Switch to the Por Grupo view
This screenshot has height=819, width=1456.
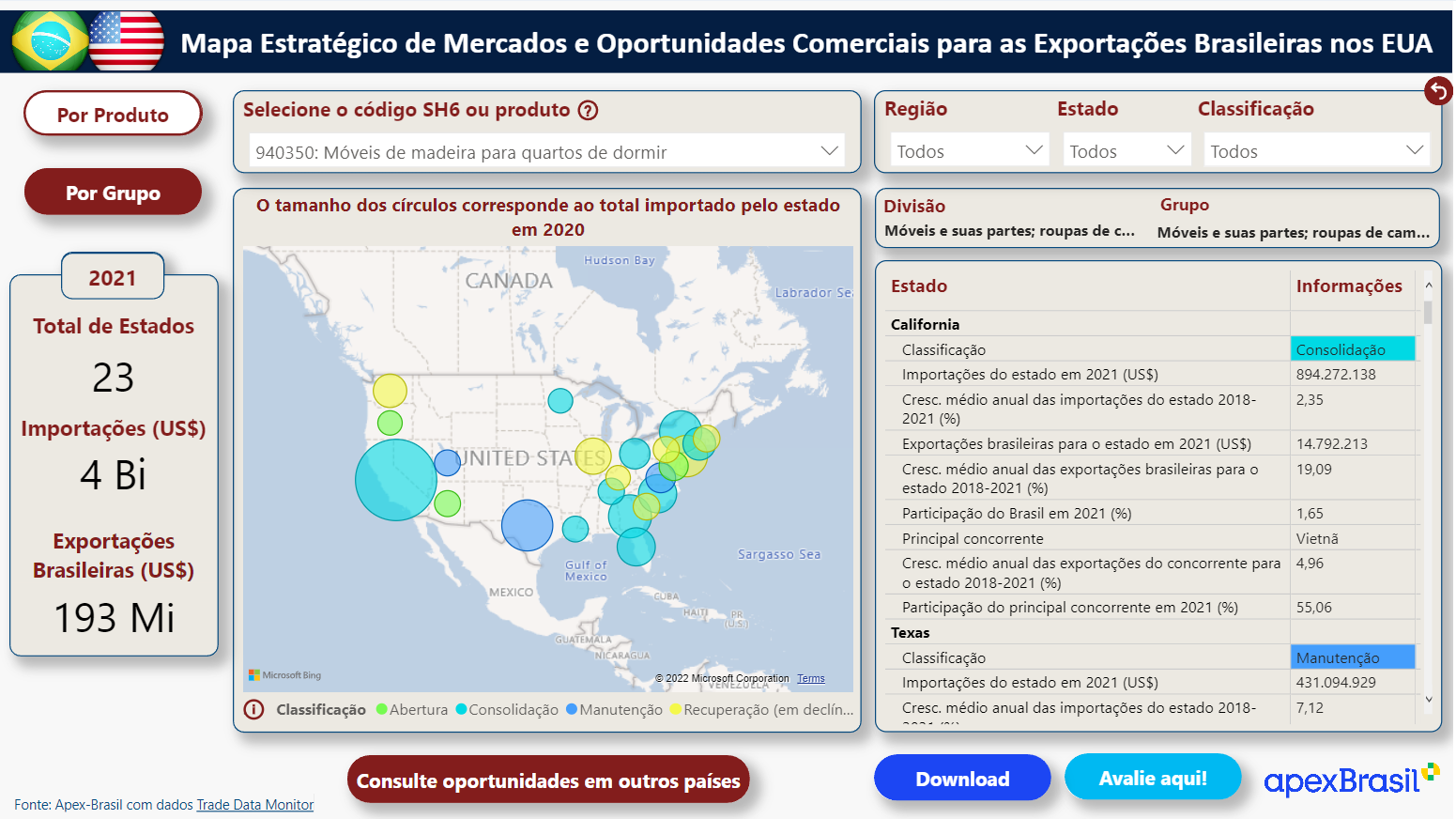coord(112,192)
